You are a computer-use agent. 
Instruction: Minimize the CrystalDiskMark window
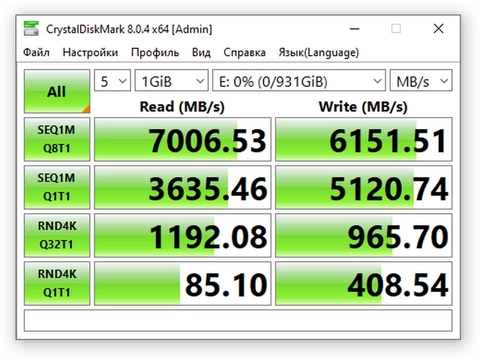pos(354,29)
